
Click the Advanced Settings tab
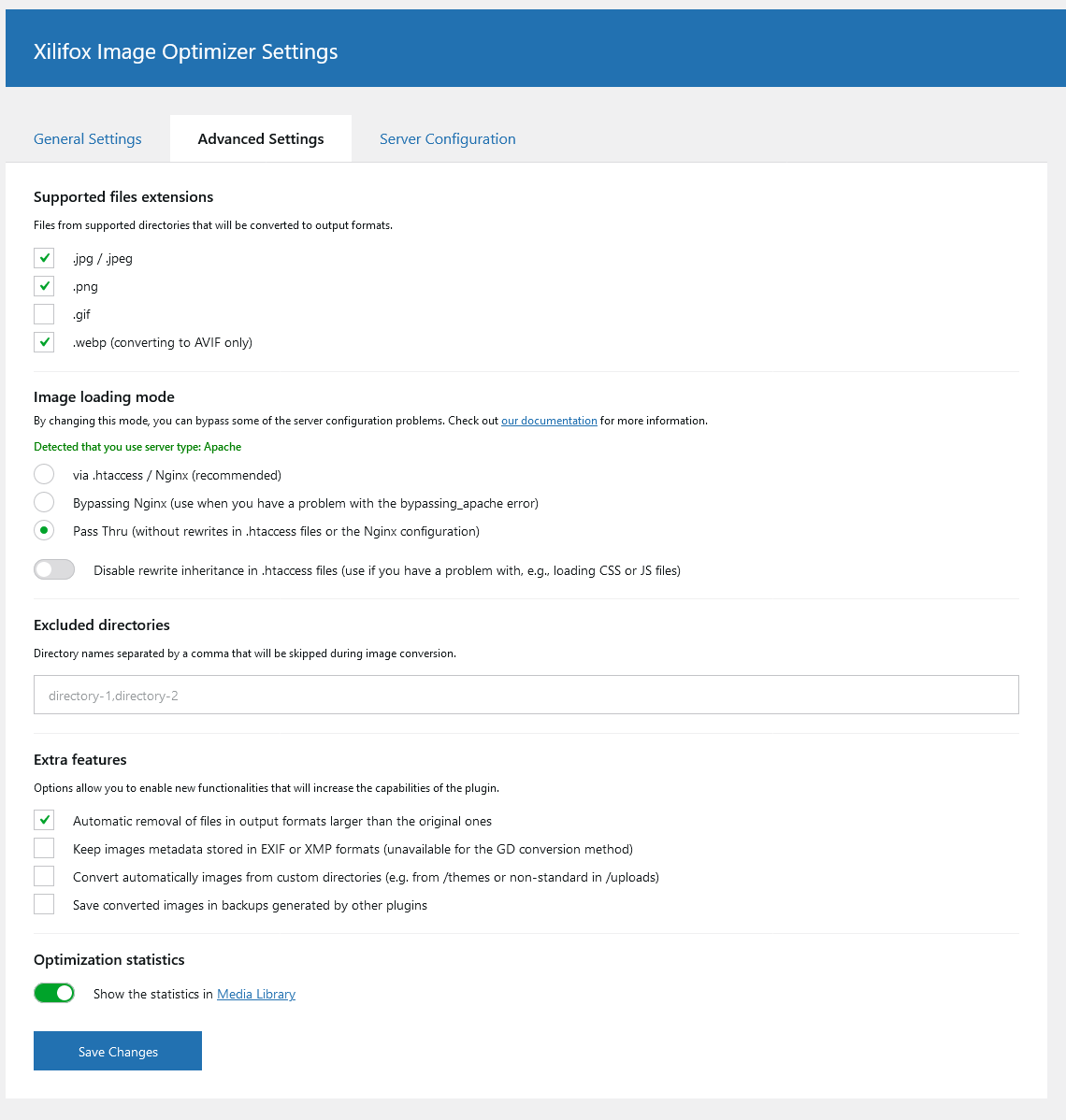tap(261, 138)
